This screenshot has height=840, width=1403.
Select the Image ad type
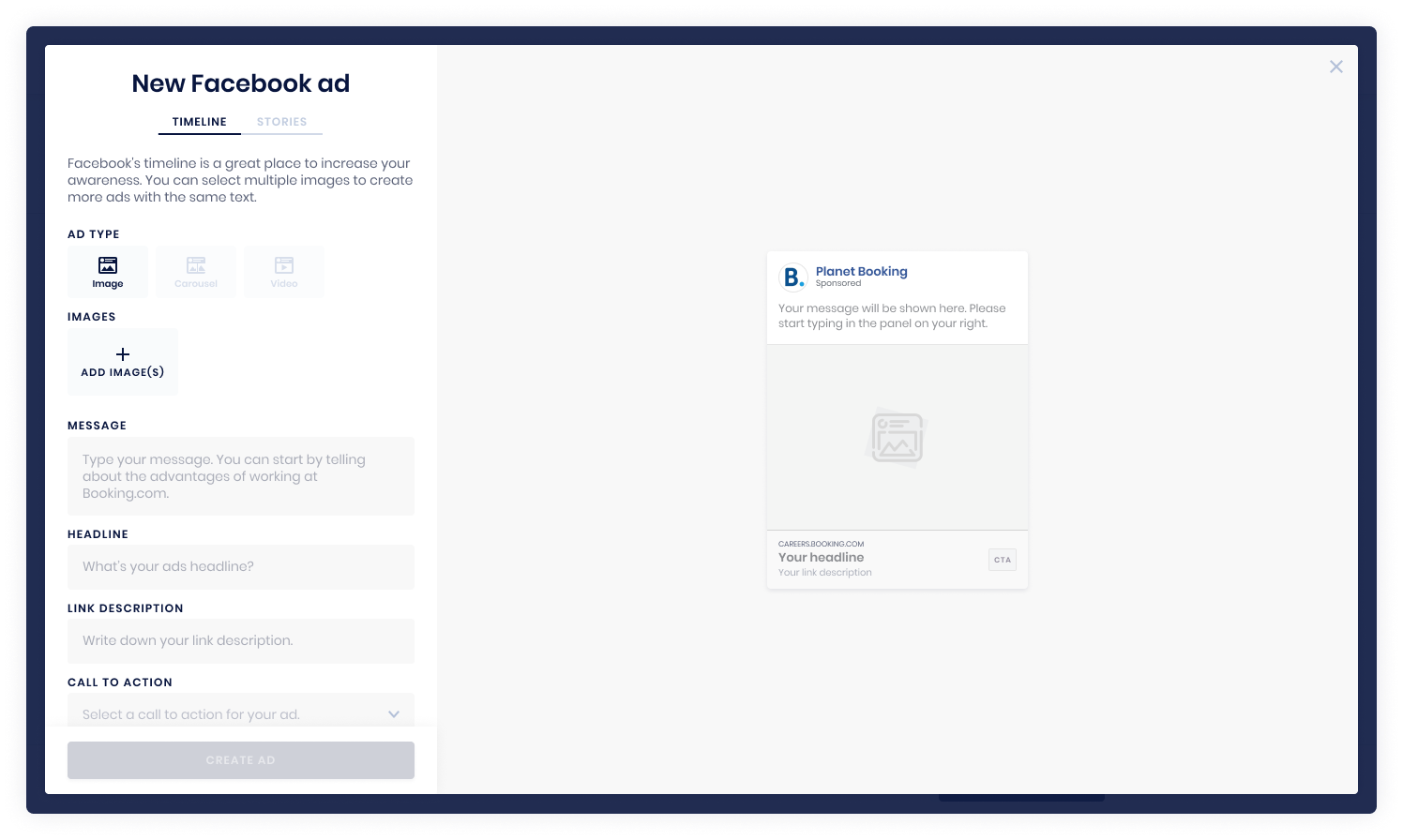click(108, 272)
